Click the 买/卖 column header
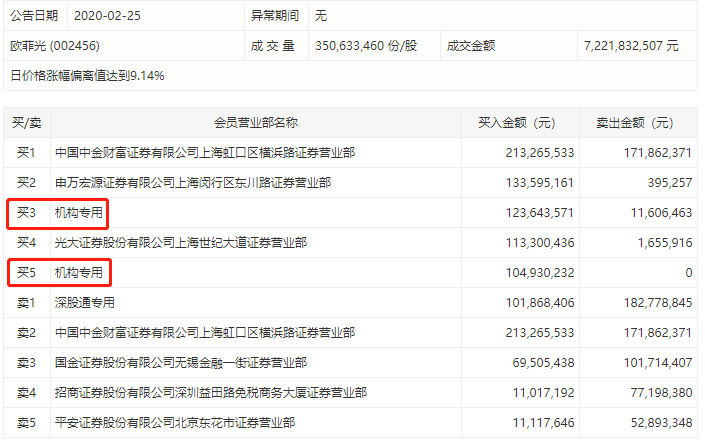The height and width of the screenshot is (441, 705). tap(27, 123)
